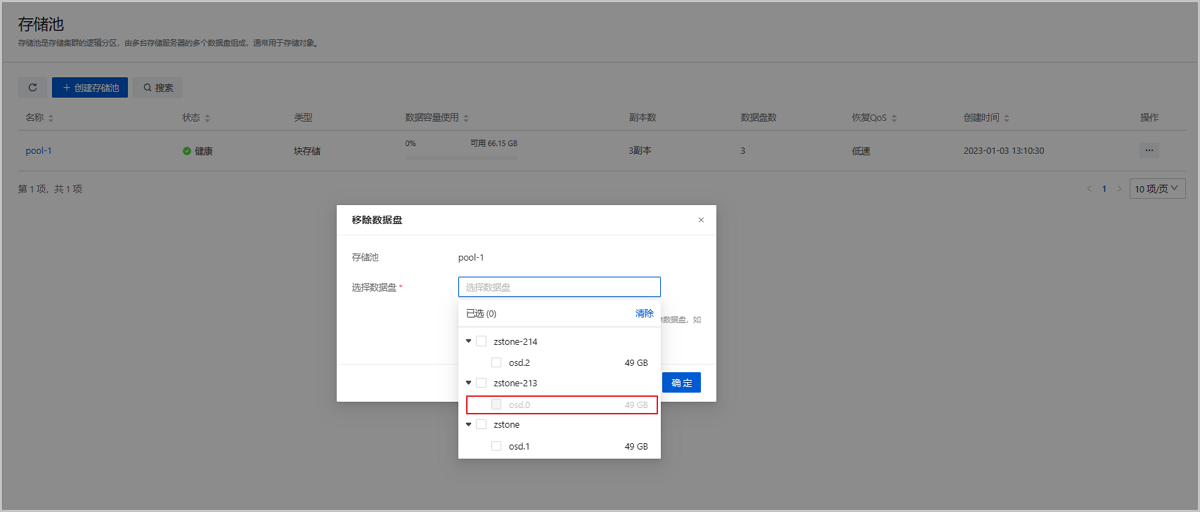Click the 搜索 search button
Image resolution: width=1200 pixels, height=512 pixels.
(x=158, y=88)
